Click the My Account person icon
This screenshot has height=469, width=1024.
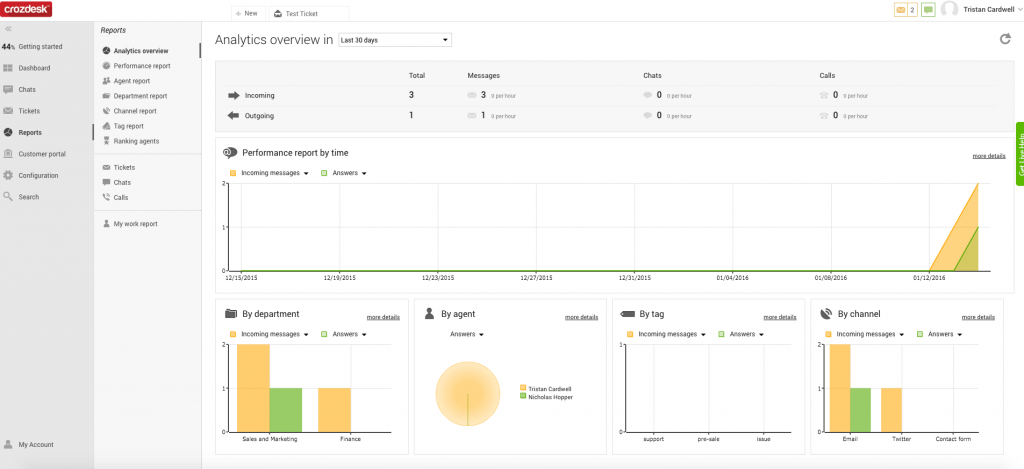pyautogui.click(x=8, y=444)
